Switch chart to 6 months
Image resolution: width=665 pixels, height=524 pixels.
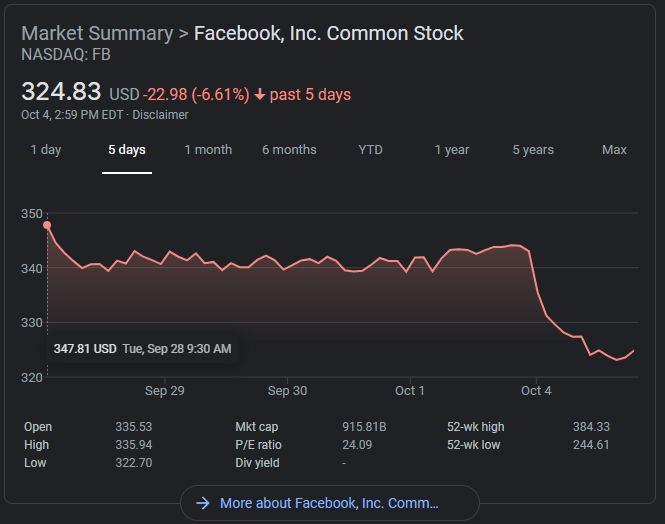tap(289, 150)
